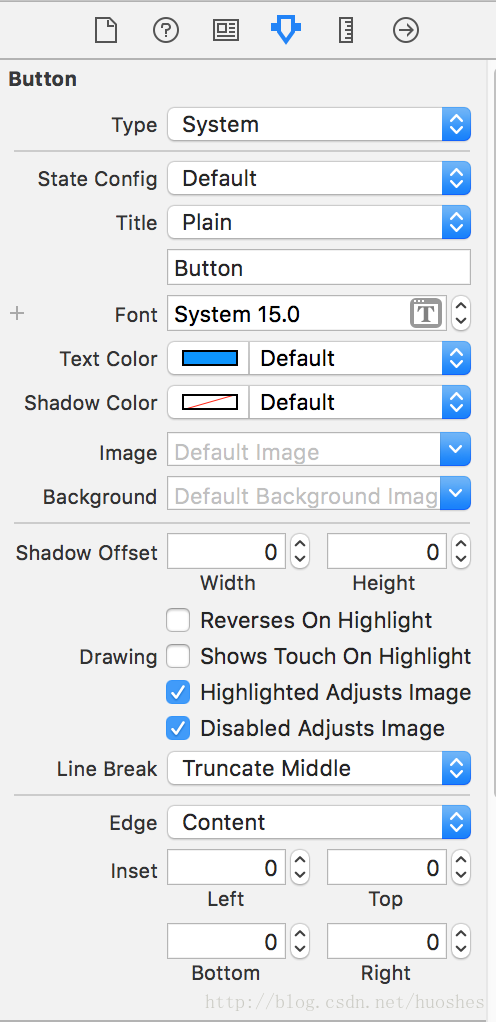Enable Reverses On Highlight checkbox
The height and width of the screenshot is (1022, 496).
[178, 620]
